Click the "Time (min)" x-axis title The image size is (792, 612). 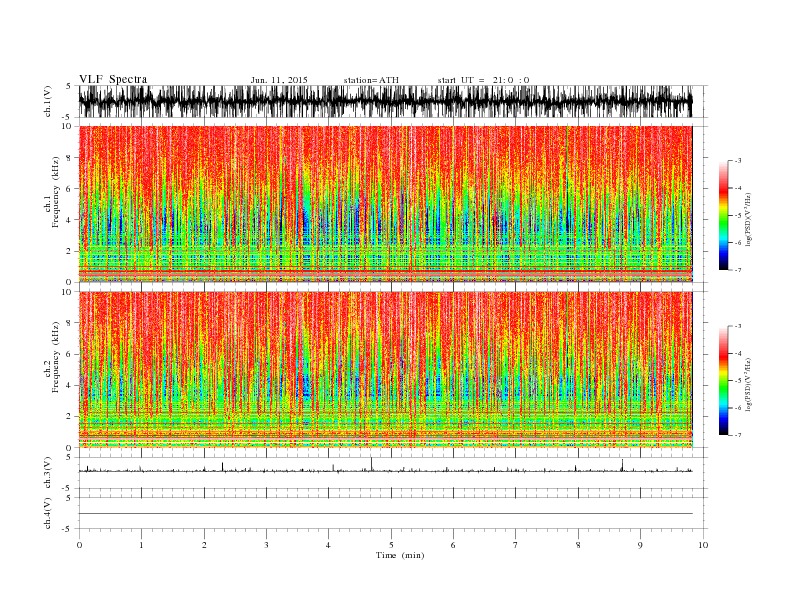400,555
